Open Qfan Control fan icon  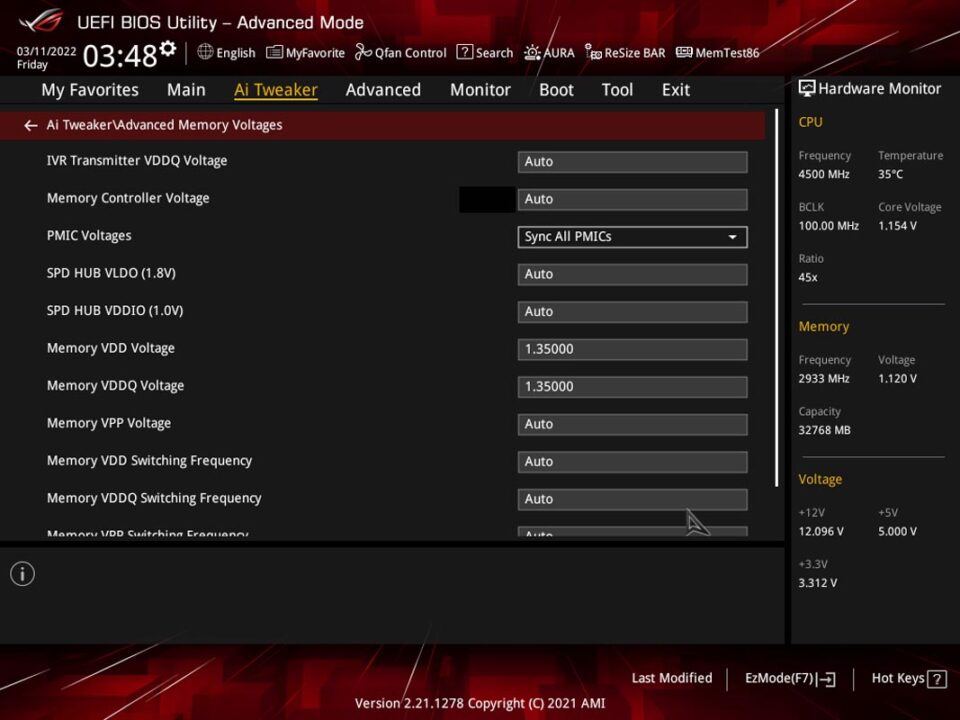(363, 53)
